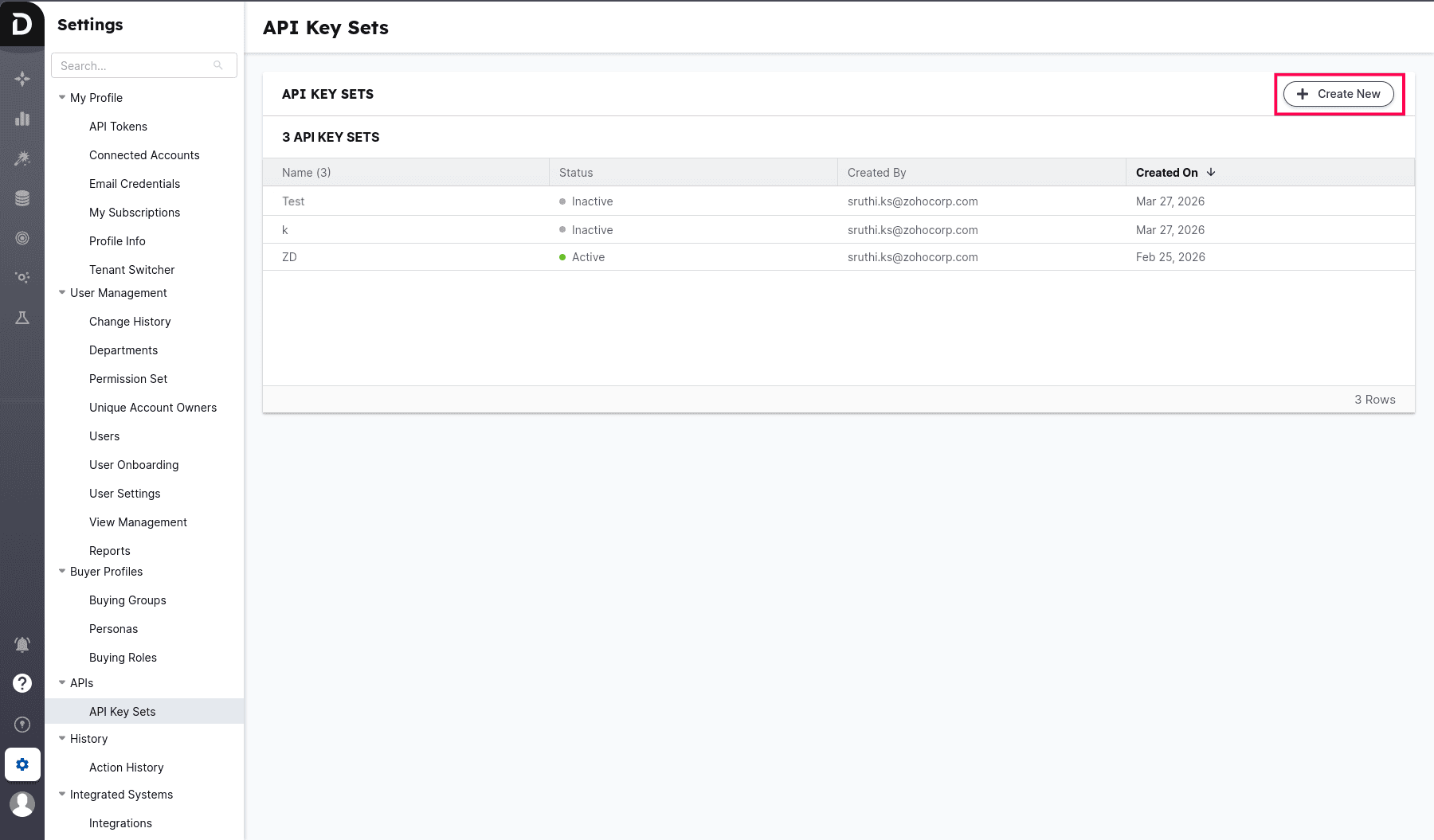
Task: Focus the settings Search field
Action: coord(144,65)
